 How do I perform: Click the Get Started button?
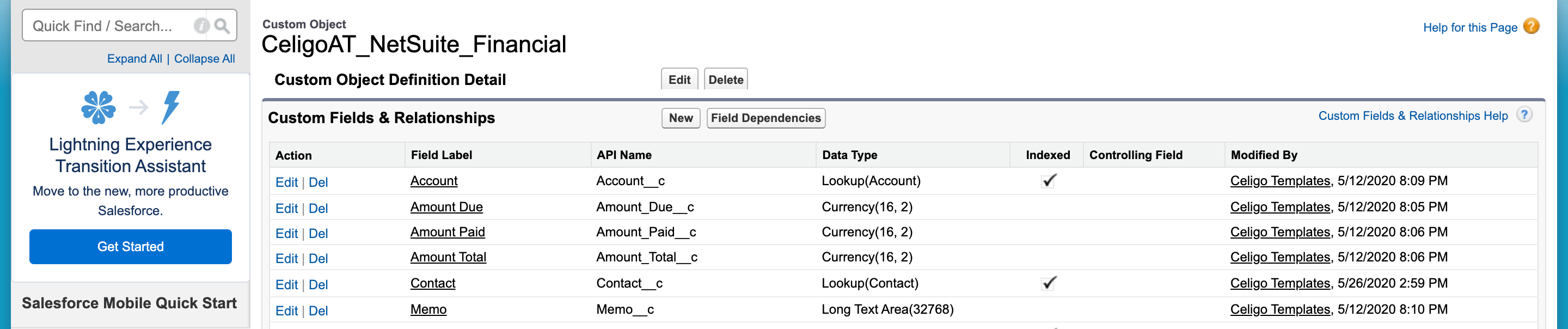[130, 246]
